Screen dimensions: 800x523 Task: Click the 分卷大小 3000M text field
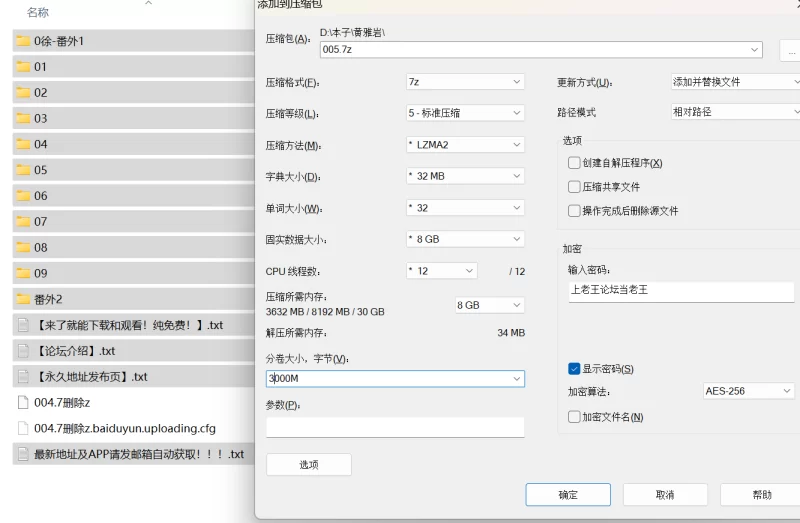click(395, 379)
